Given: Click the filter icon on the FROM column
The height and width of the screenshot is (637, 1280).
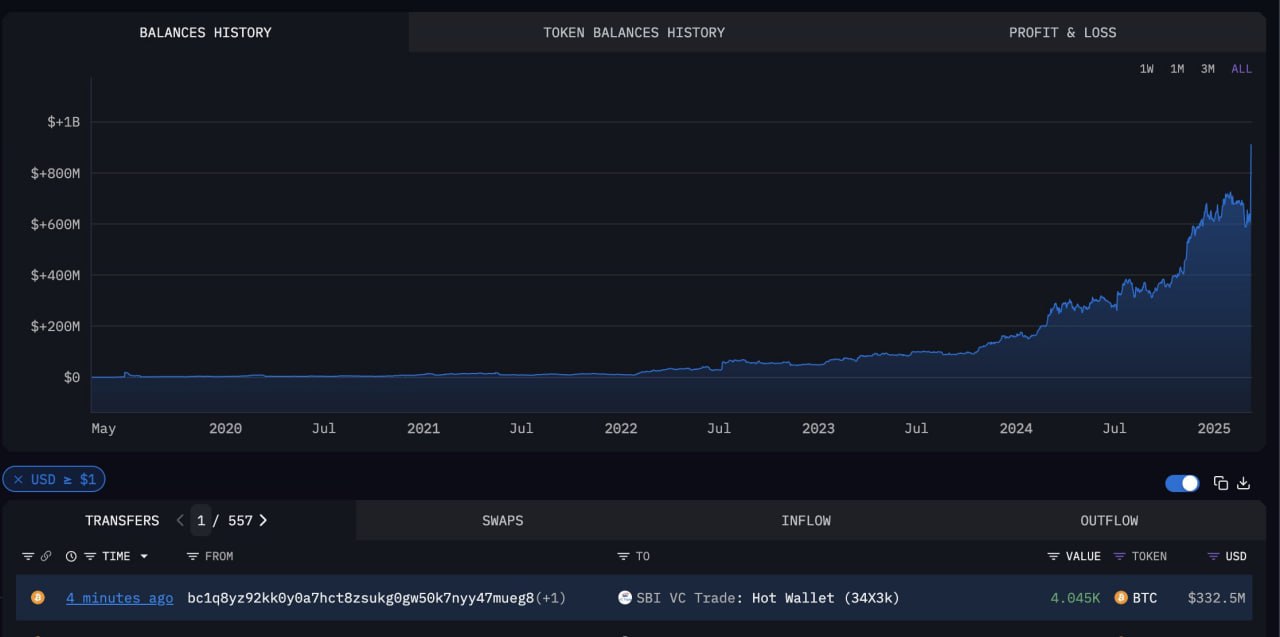Looking at the screenshot, I should tap(192, 557).
